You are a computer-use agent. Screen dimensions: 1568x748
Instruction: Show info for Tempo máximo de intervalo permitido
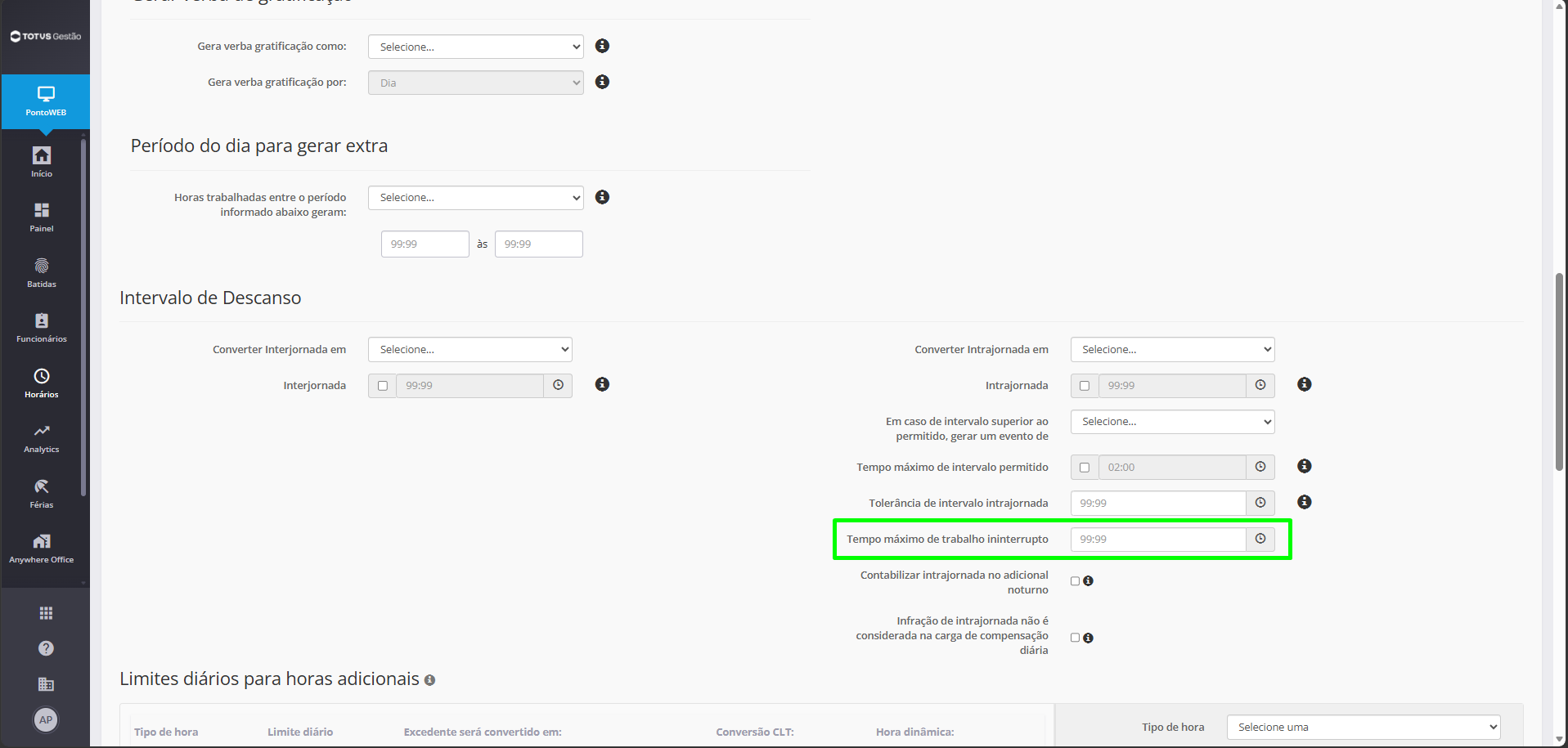click(1305, 466)
